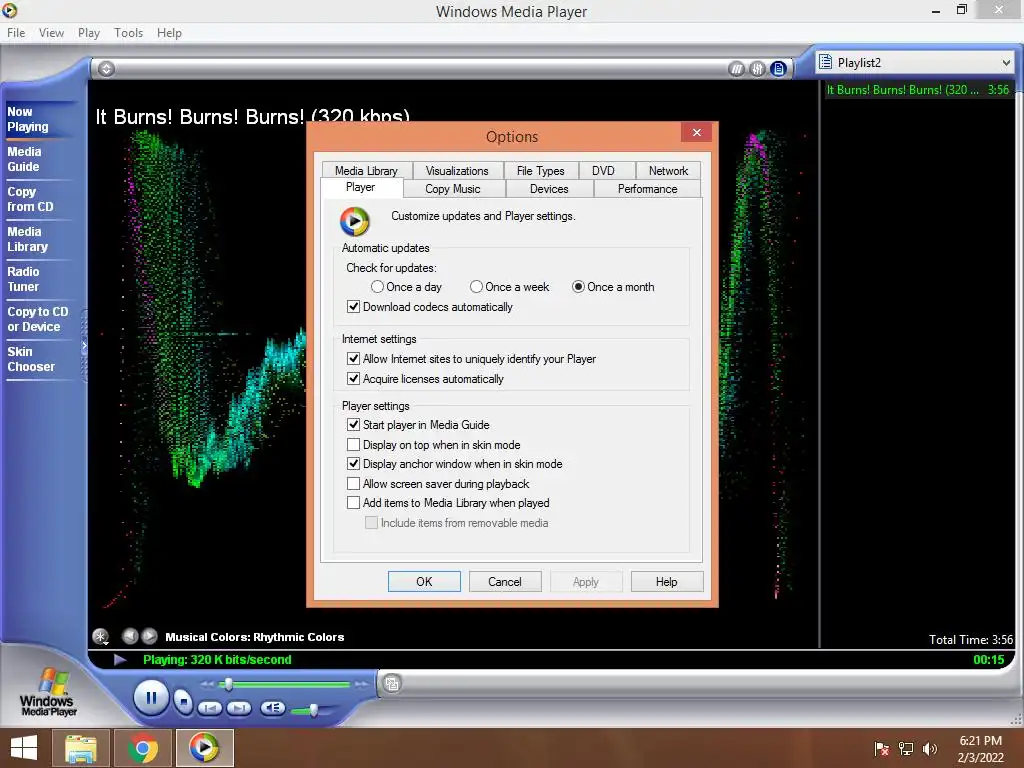Switch to Copy Music tab
Image resolution: width=1024 pixels, height=768 pixels.
point(453,189)
